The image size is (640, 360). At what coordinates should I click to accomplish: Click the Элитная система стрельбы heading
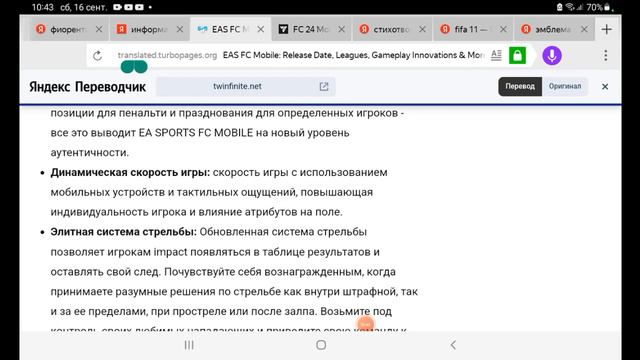click(x=124, y=232)
